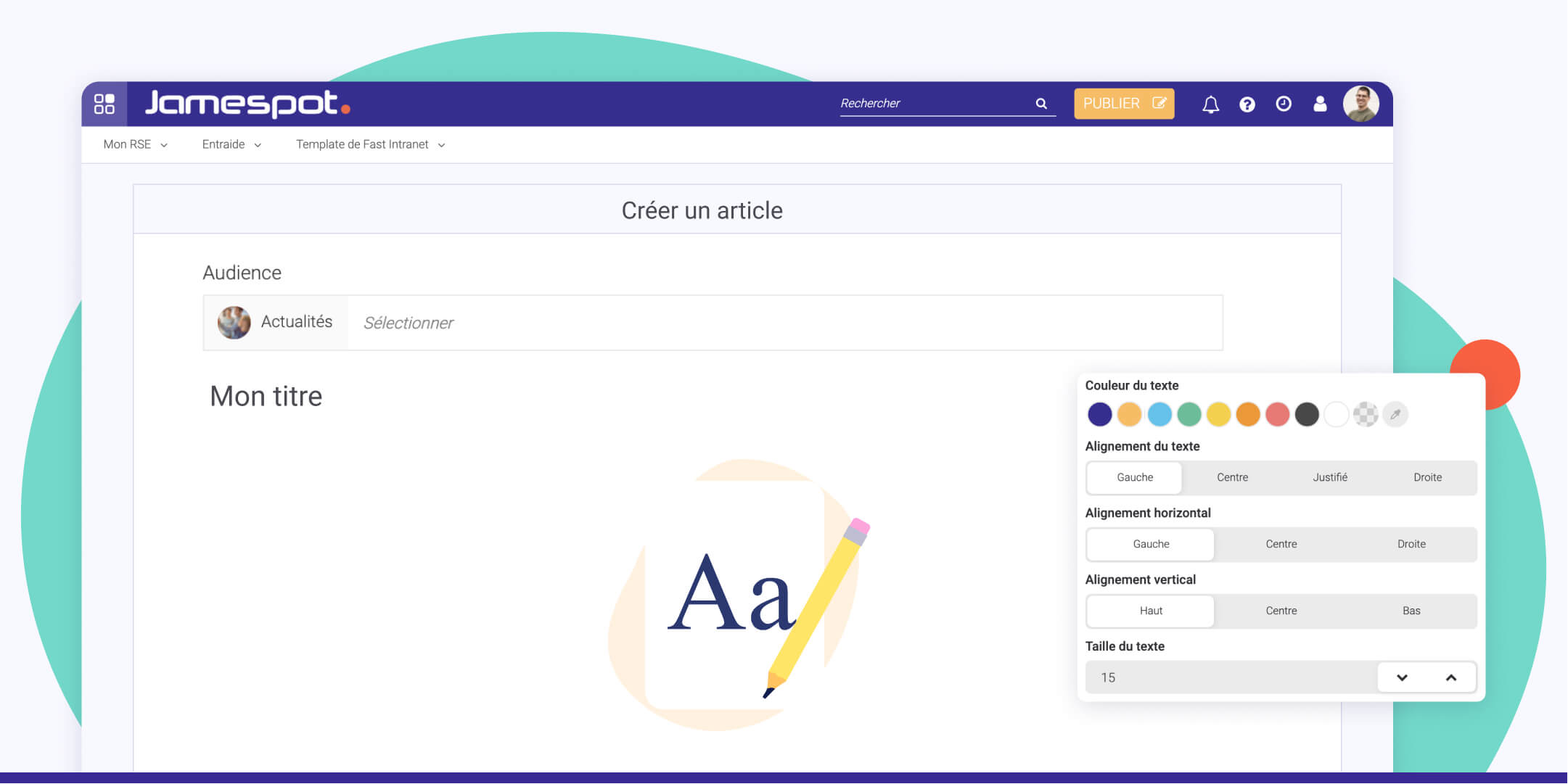Click the user profile avatar icon
This screenshot has height=784, width=1568.
click(1362, 103)
